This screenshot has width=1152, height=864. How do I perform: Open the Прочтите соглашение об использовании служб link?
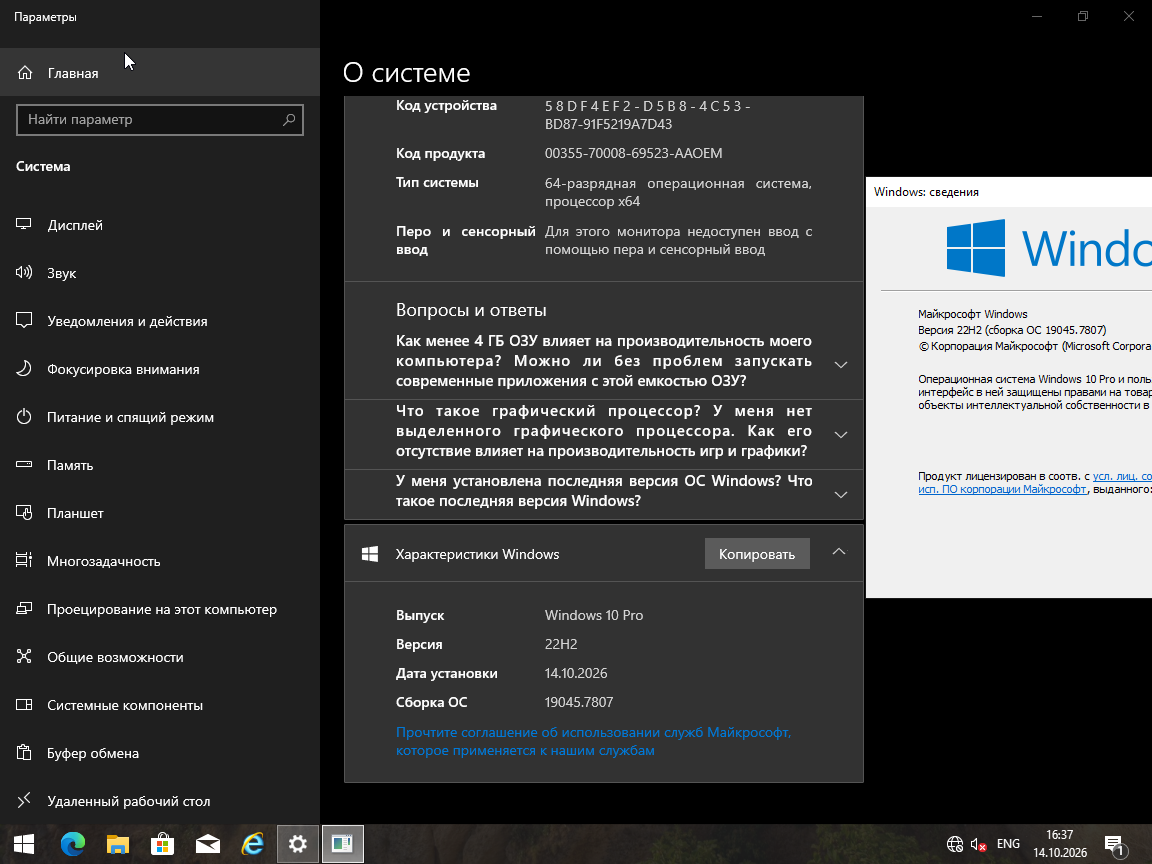click(594, 741)
